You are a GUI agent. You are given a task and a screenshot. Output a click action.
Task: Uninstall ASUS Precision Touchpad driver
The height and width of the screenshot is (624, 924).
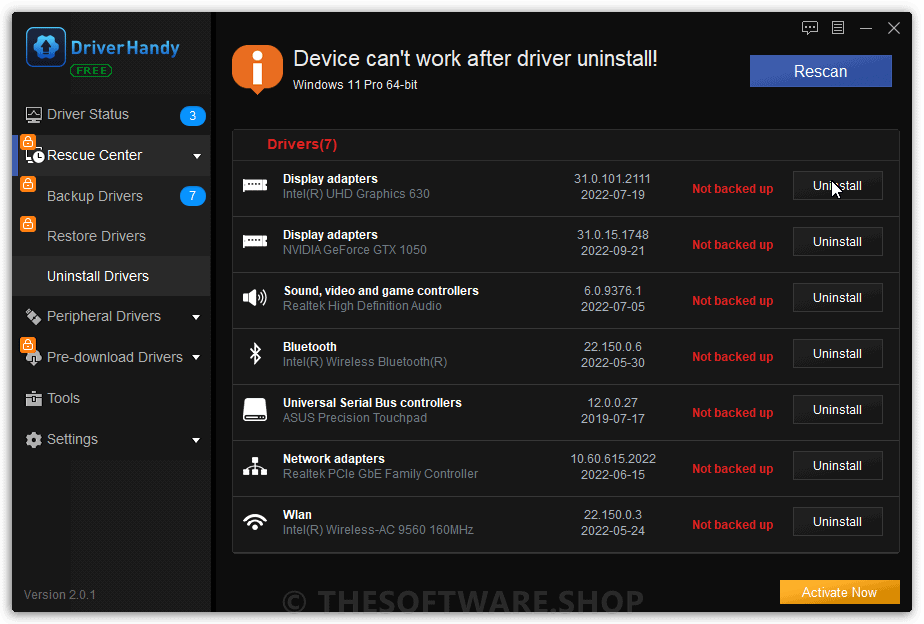coord(837,410)
